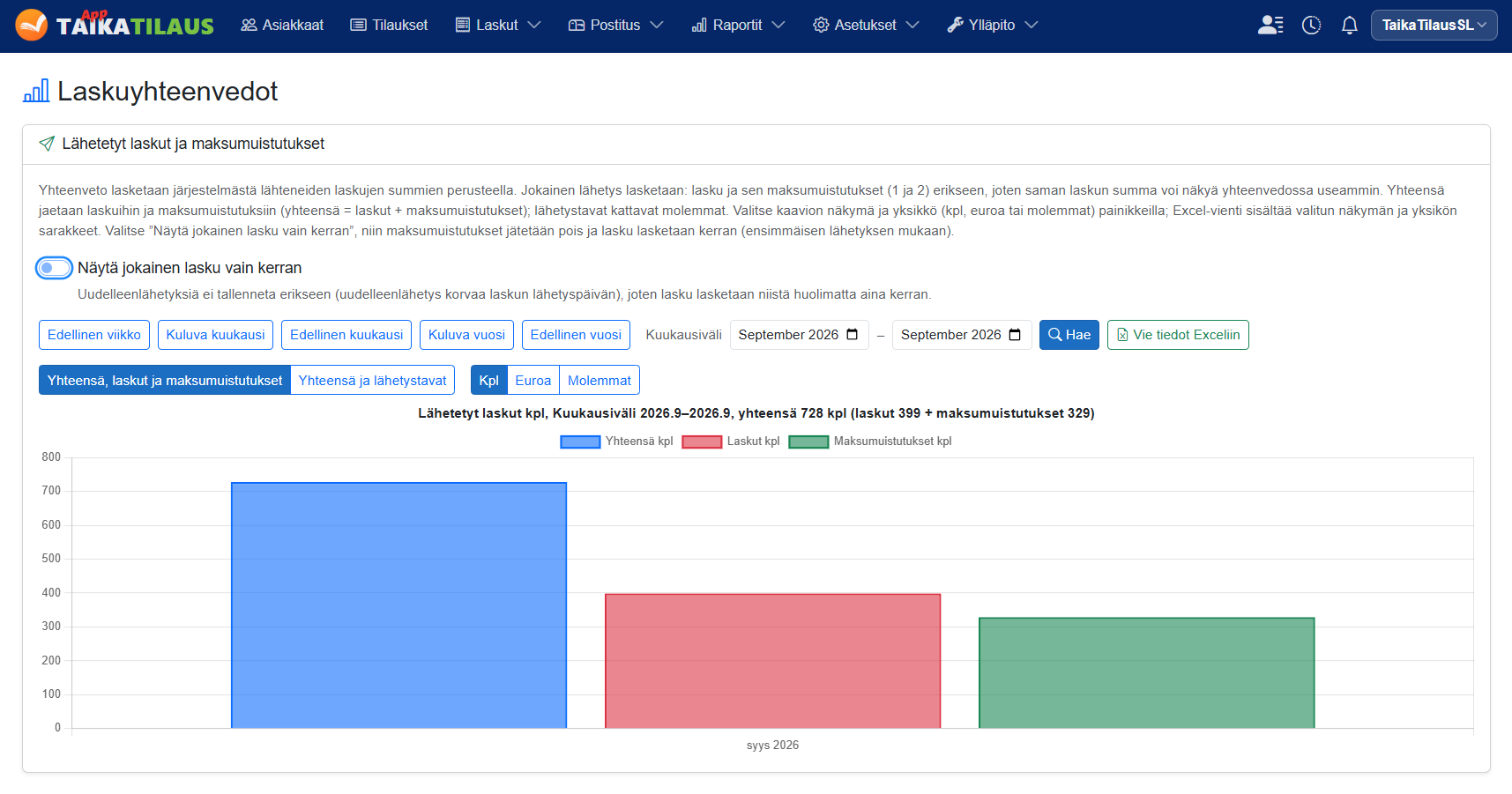The height and width of the screenshot is (794, 1512).
Task: Open the notifications bell icon
Action: [x=1350, y=25]
